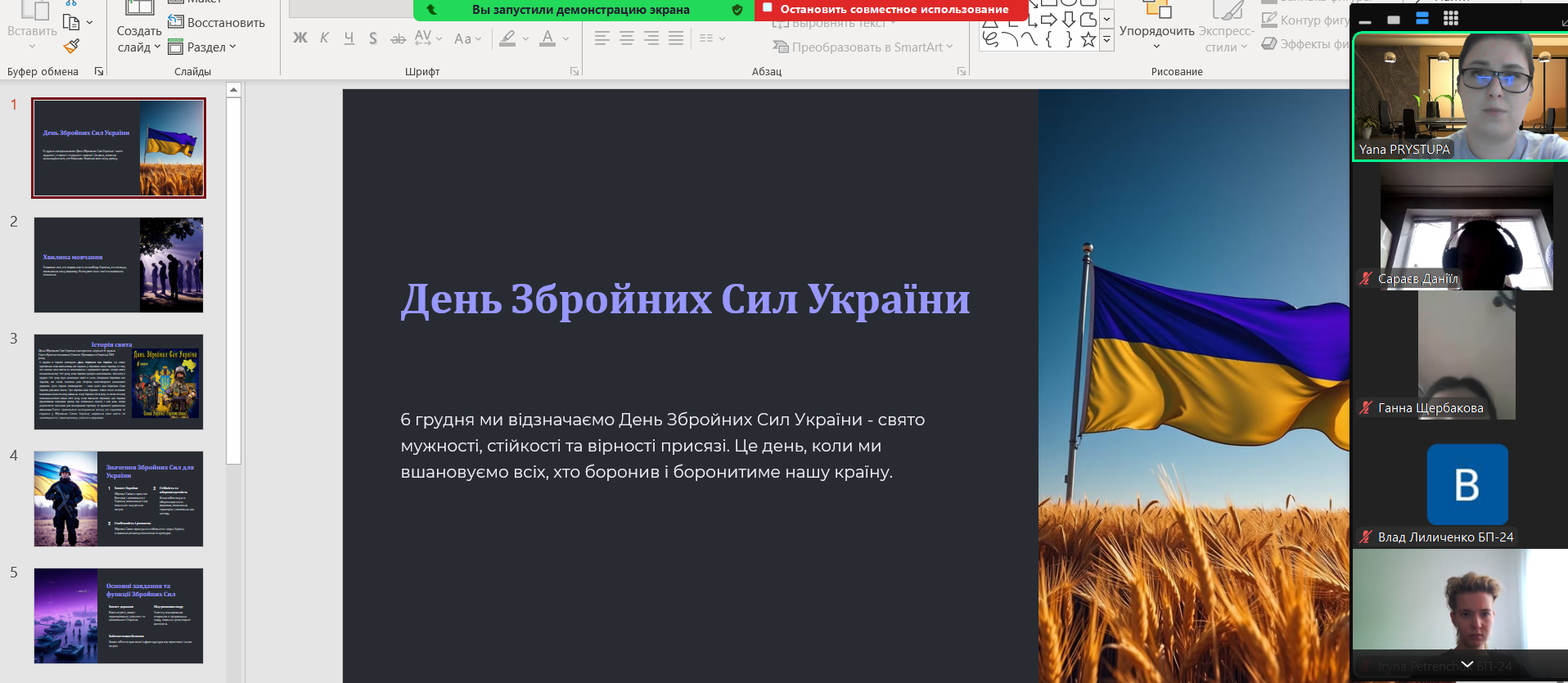The height and width of the screenshot is (683, 1568).
Task: Select slide 2 Хвилина мовчання thumbnail
Action: tap(119, 265)
